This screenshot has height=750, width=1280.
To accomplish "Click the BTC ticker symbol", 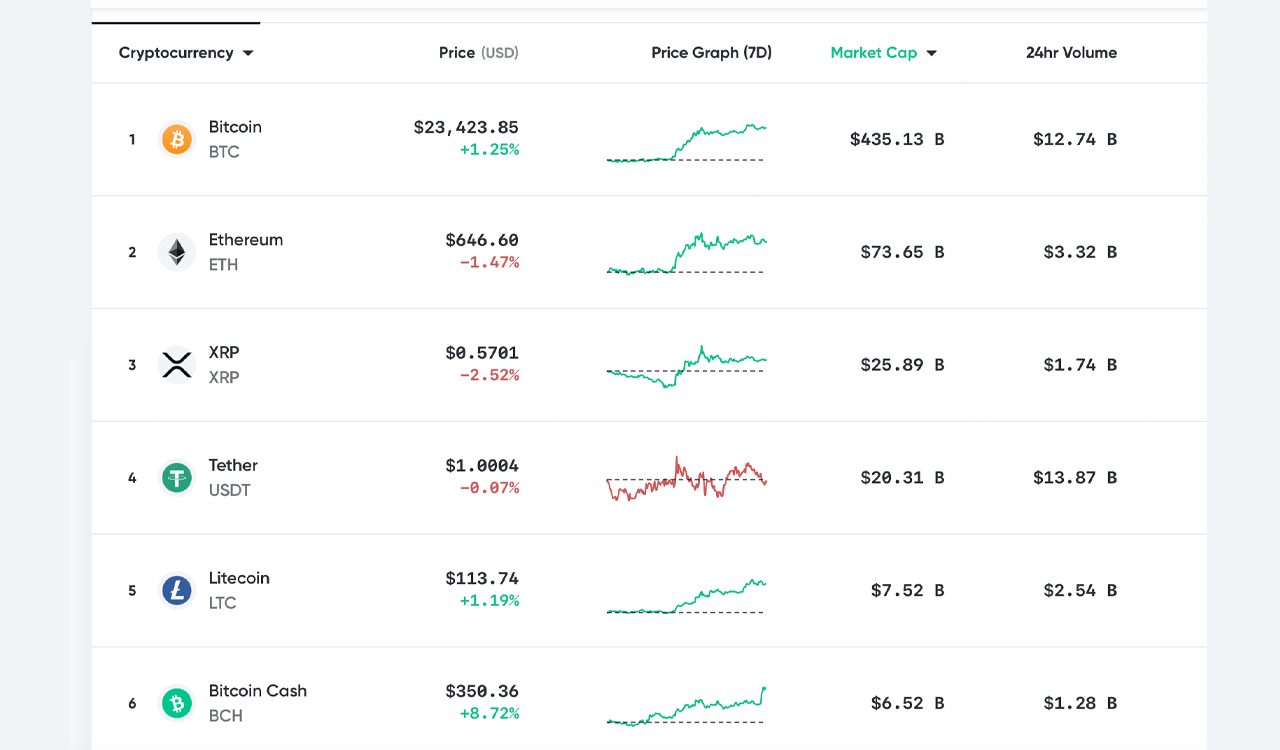I will pos(224,152).
